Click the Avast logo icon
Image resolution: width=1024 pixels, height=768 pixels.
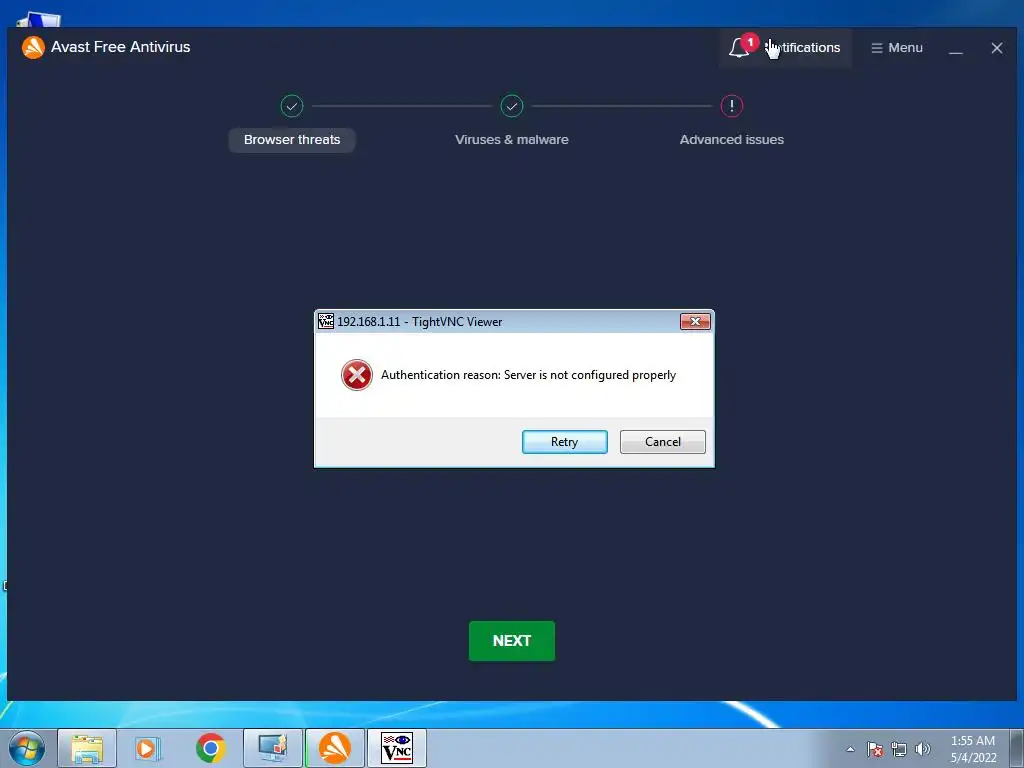33,47
